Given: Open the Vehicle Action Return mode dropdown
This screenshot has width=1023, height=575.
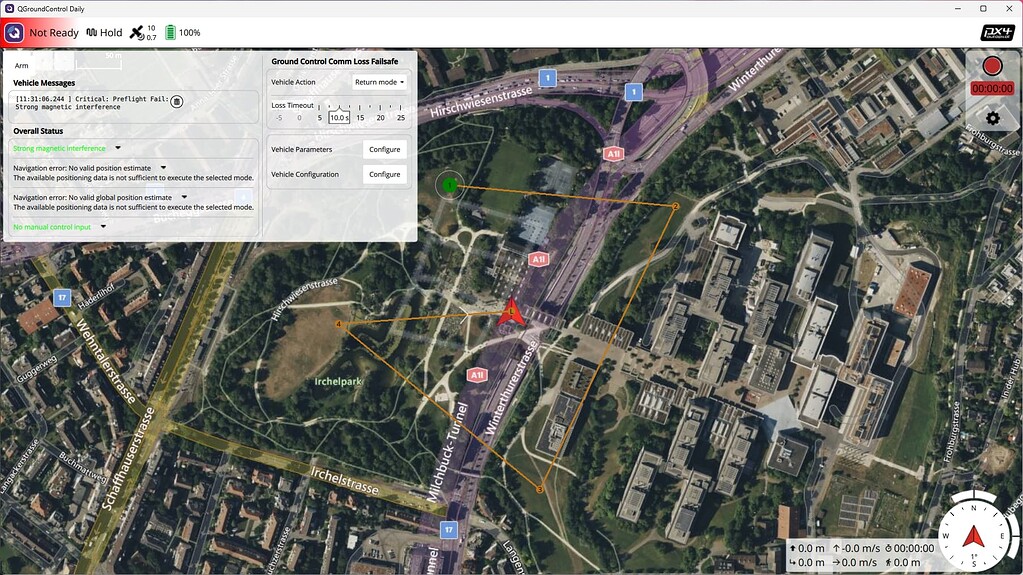Looking at the screenshot, I should (380, 82).
